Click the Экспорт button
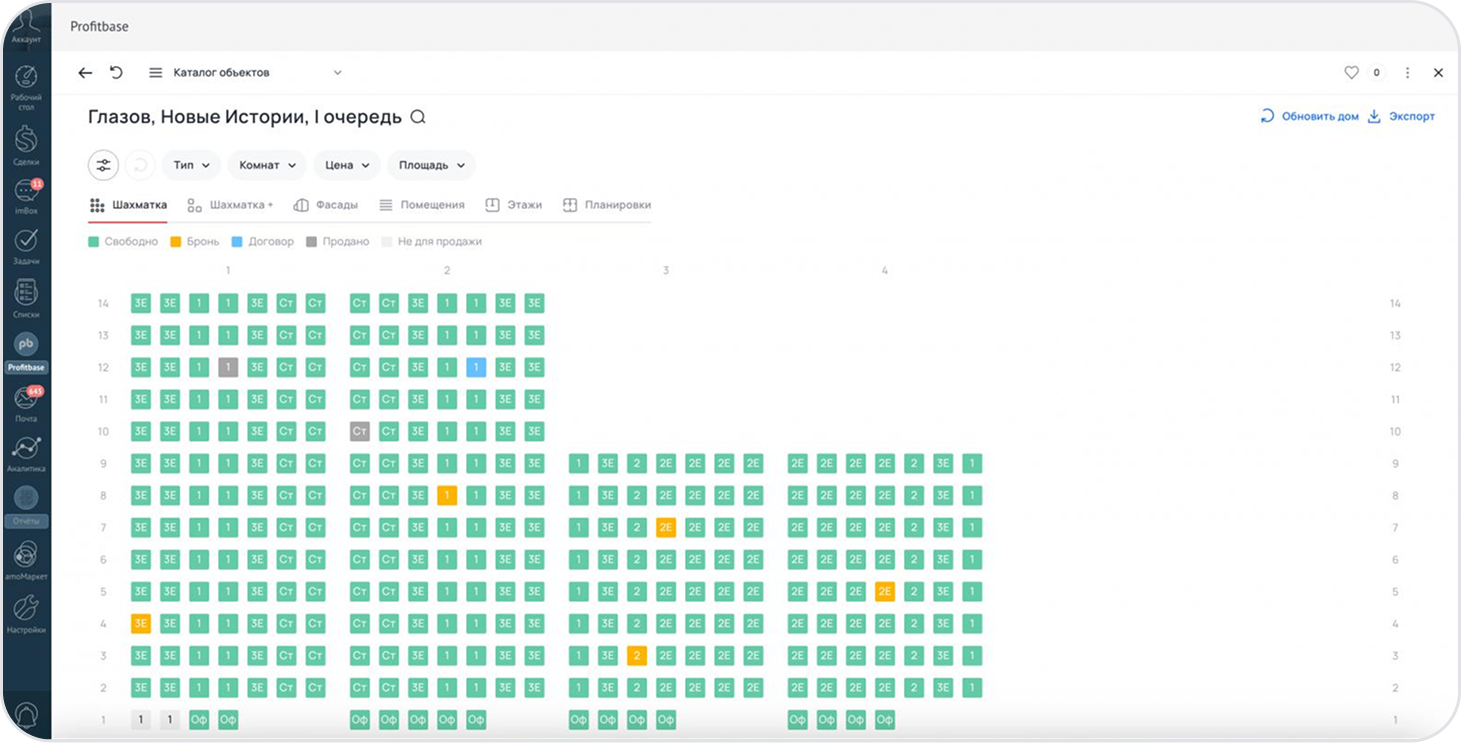Viewport: 1461px width, 743px height. (1401, 116)
